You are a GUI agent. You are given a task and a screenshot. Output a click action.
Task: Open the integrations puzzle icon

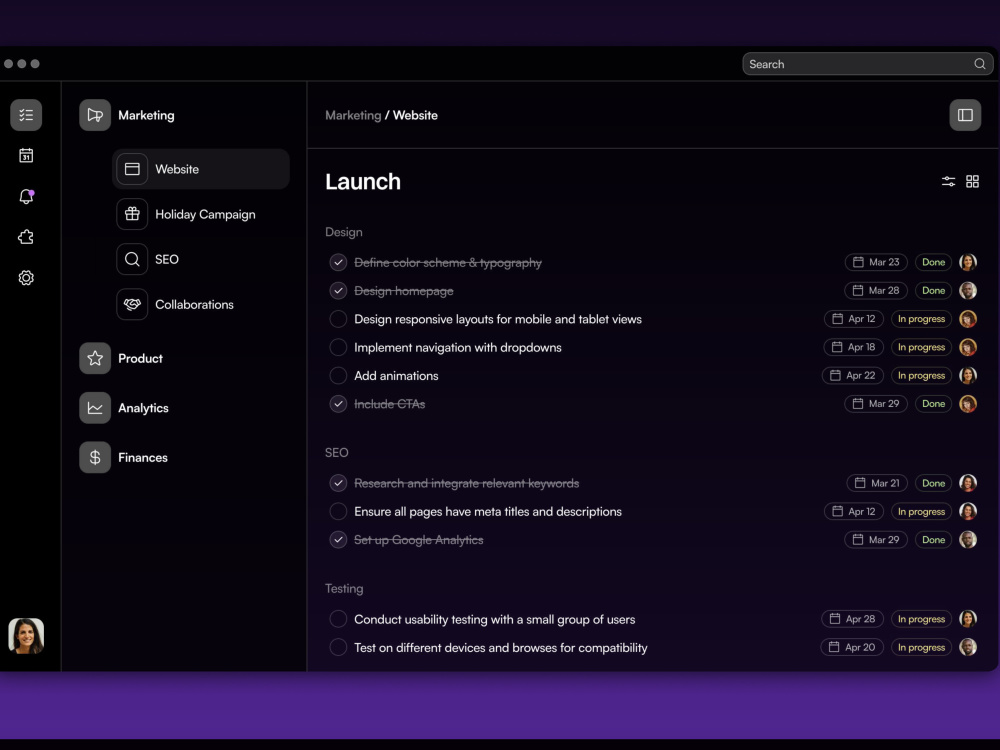26,237
